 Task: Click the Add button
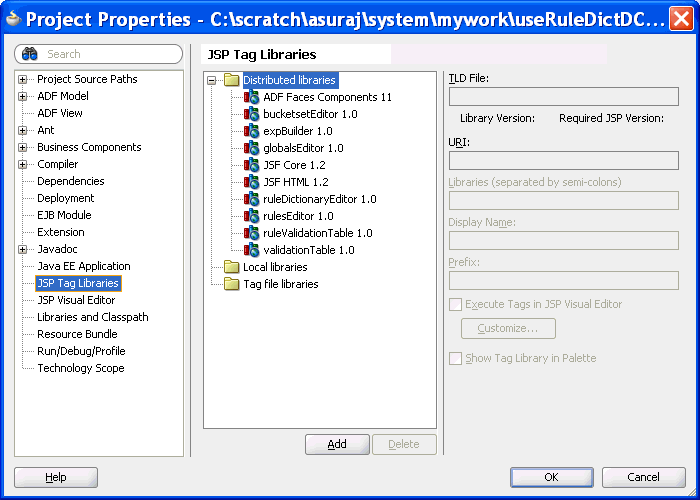coord(337,444)
